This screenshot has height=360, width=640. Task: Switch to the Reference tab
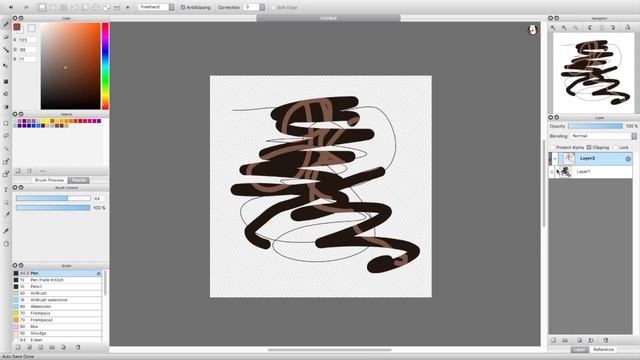point(603,349)
